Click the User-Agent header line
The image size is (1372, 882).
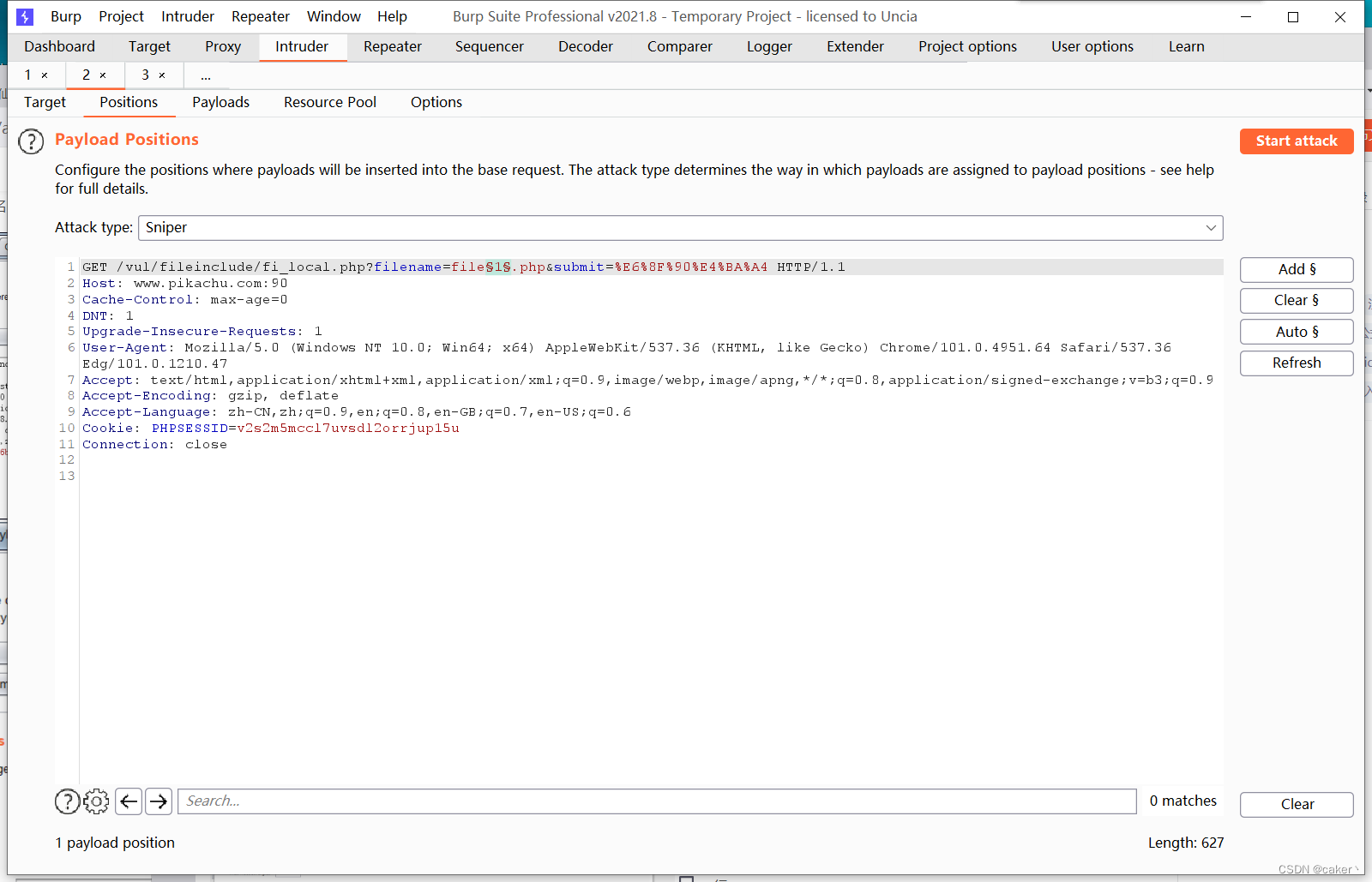(x=627, y=356)
